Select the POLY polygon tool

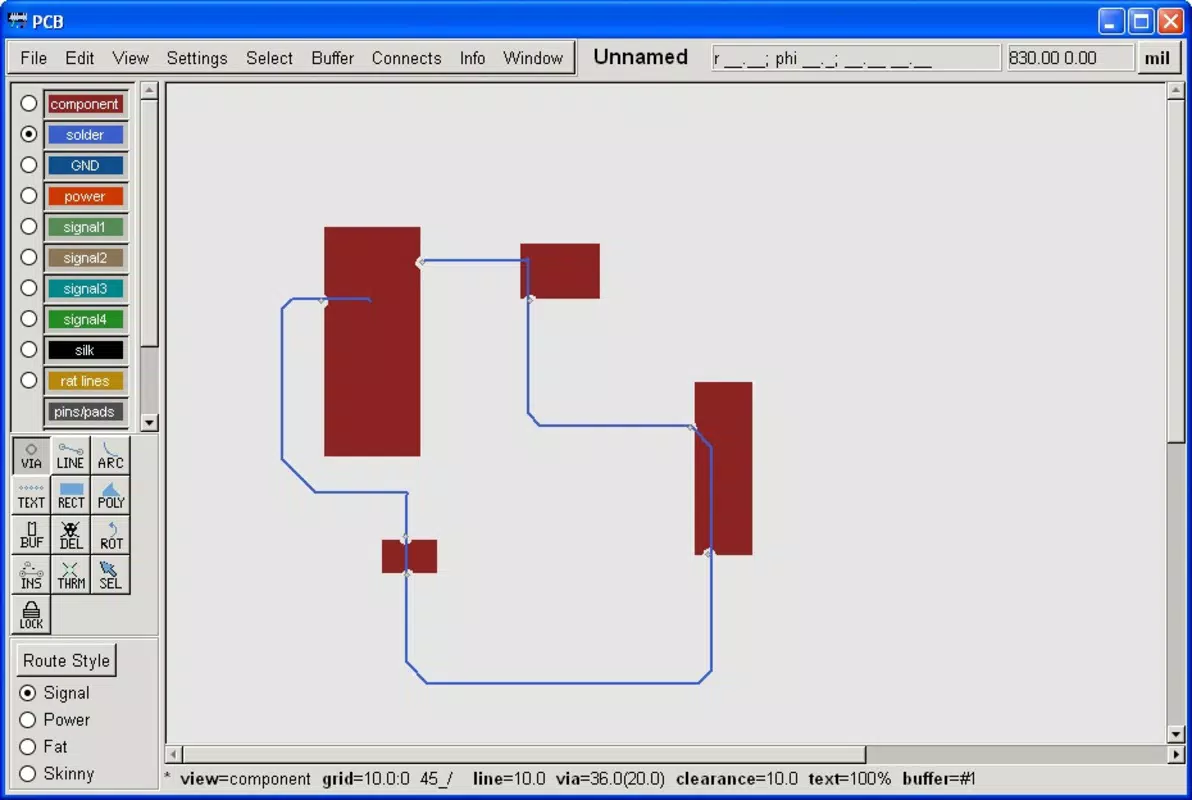pos(110,495)
